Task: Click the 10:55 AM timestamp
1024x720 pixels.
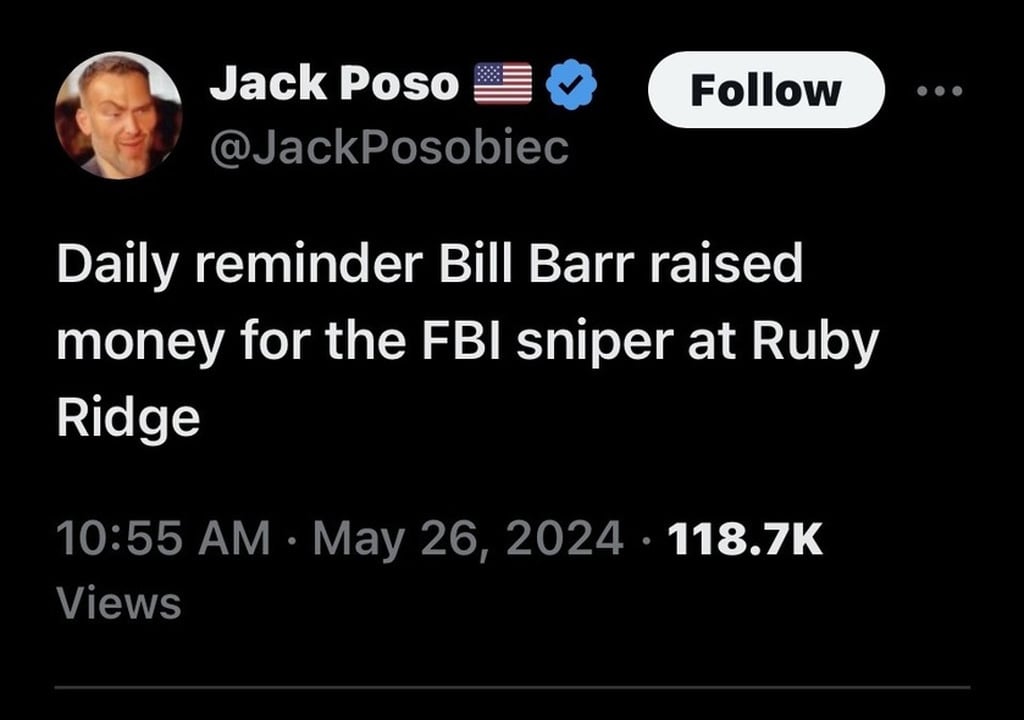Action: tap(163, 540)
